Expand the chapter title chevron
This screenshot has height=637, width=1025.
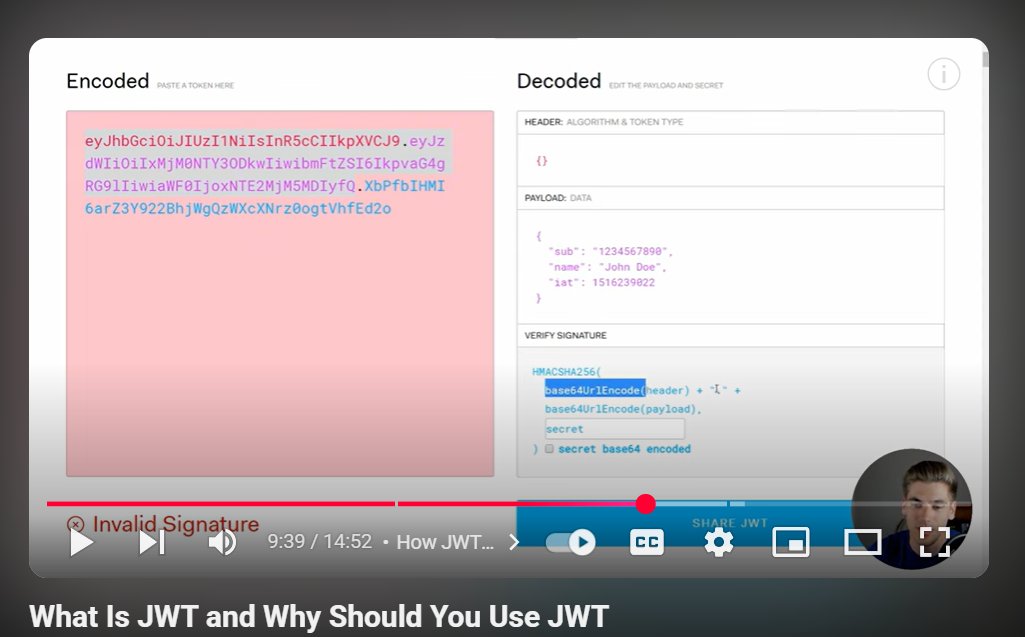pos(514,542)
